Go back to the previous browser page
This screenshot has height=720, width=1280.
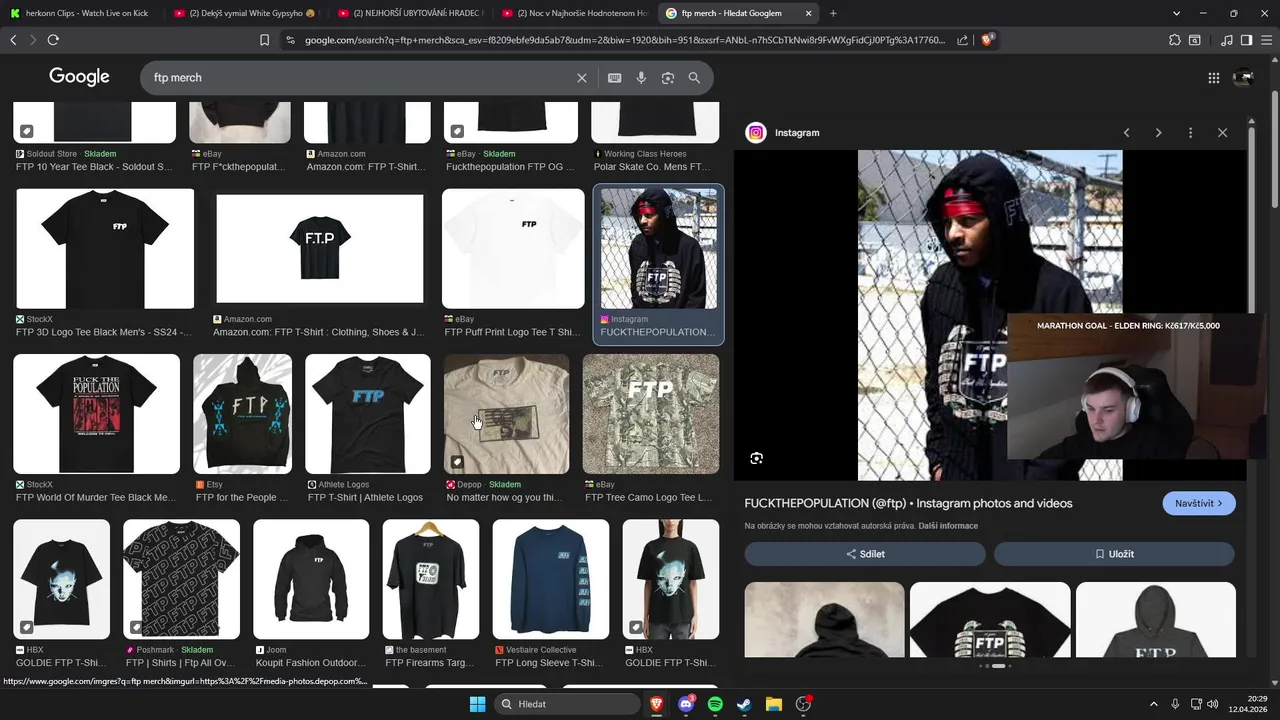(x=13, y=40)
